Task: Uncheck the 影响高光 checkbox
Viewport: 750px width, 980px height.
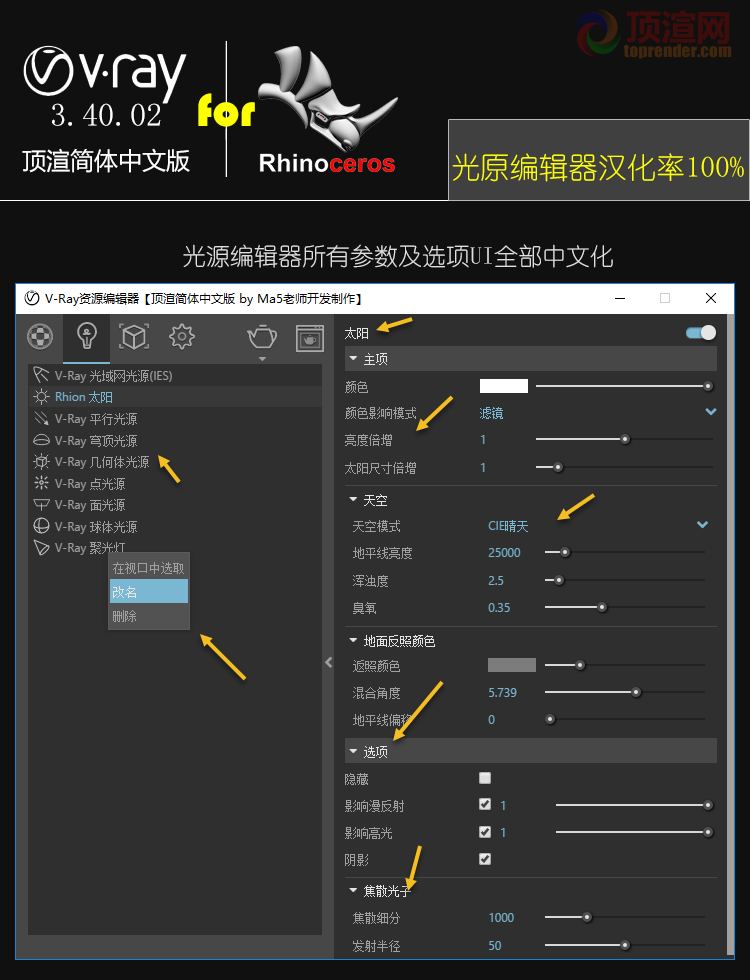Action: click(x=485, y=832)
